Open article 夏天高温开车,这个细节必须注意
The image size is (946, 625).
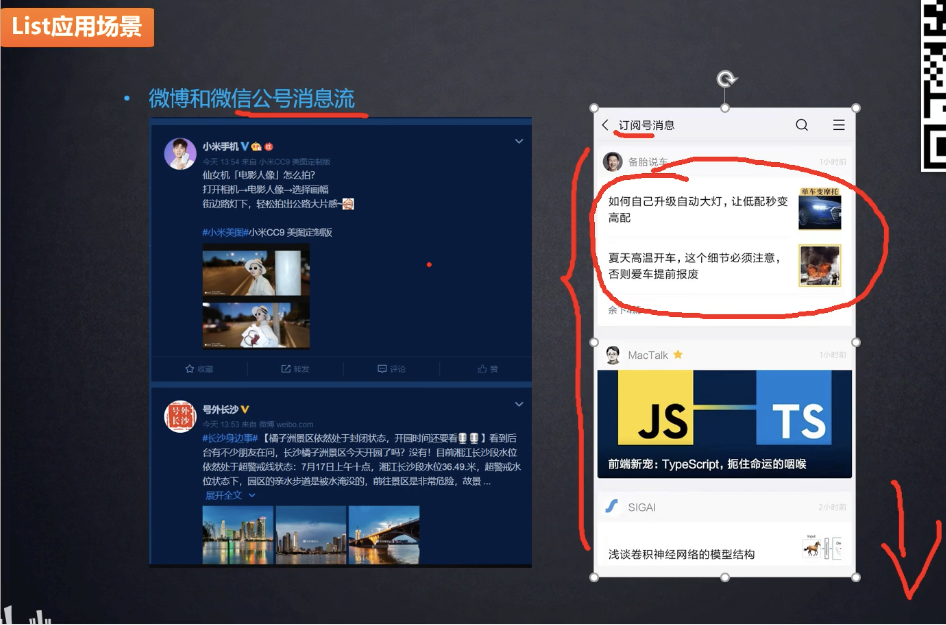coord(694,266)
